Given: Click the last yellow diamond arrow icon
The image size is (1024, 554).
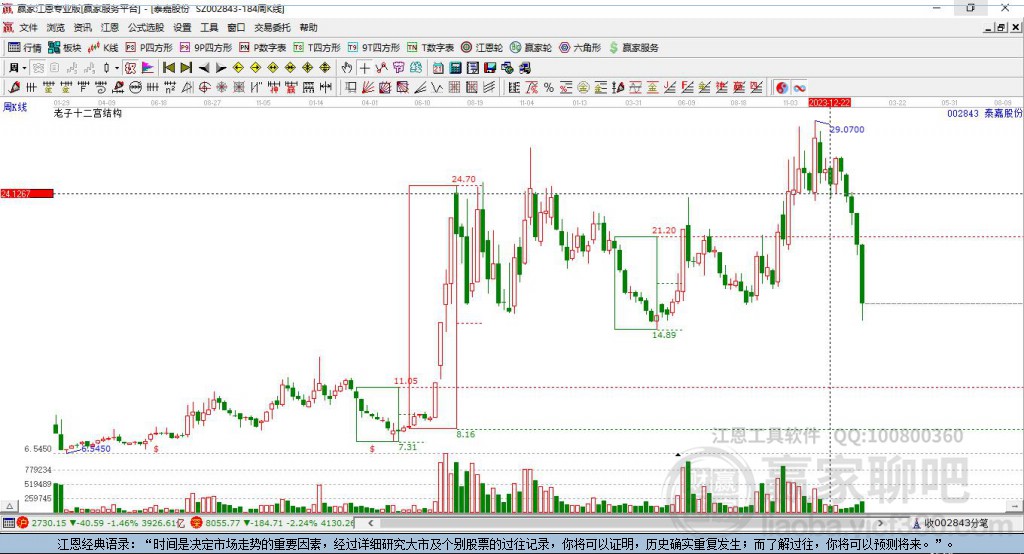Looking at the screenshot, I should click(325, 68).
